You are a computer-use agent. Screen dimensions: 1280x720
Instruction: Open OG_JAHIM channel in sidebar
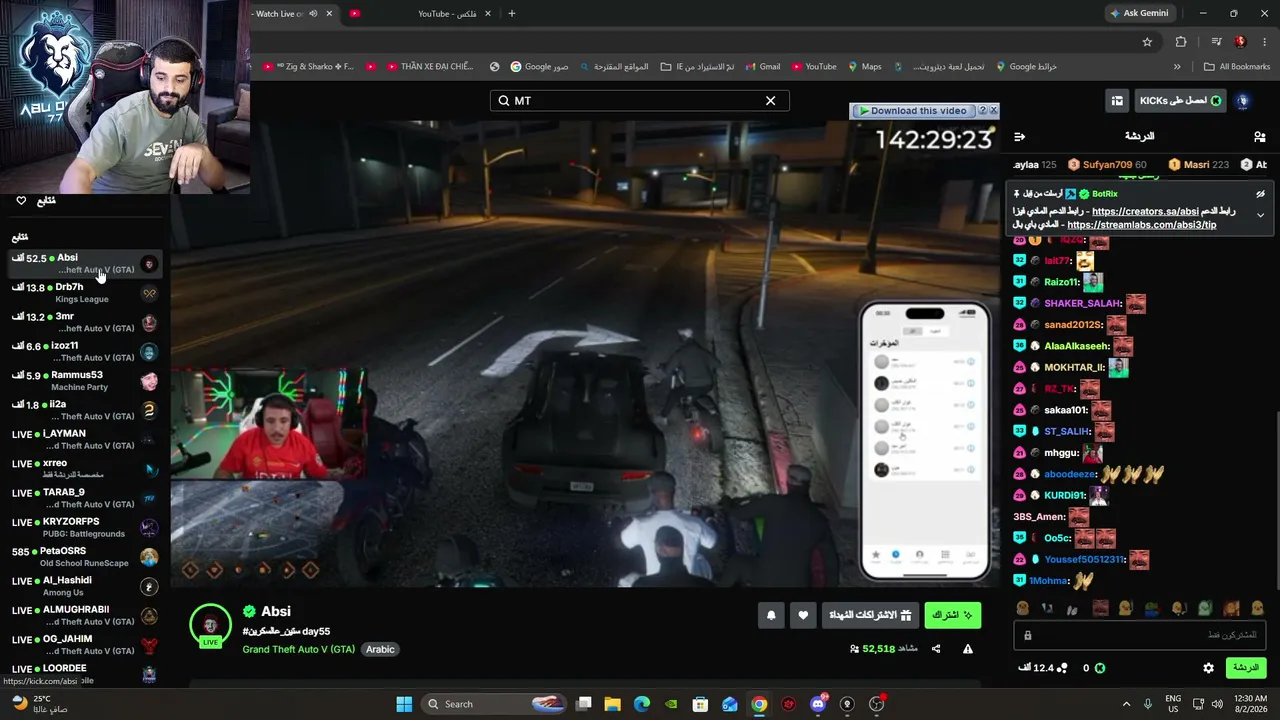(84, 645)
